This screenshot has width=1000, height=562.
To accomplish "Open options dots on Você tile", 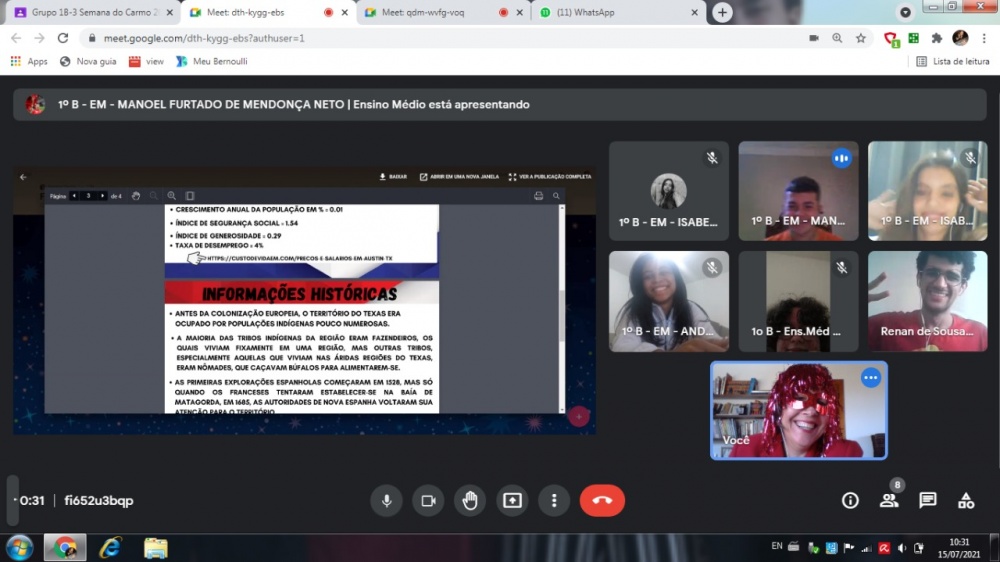I will [x=871, y=378].
